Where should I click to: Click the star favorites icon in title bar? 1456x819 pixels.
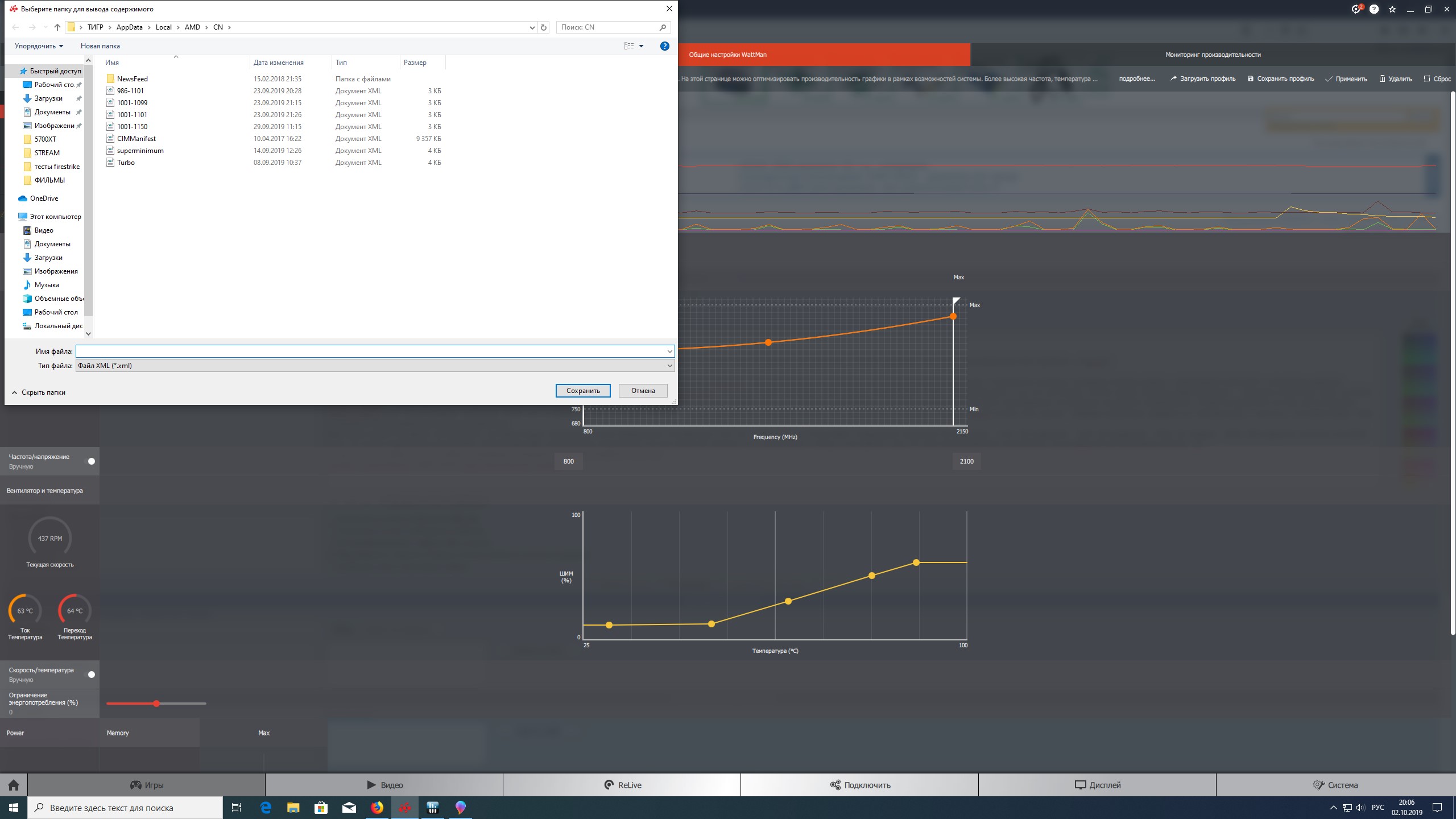click(1392, 9)
